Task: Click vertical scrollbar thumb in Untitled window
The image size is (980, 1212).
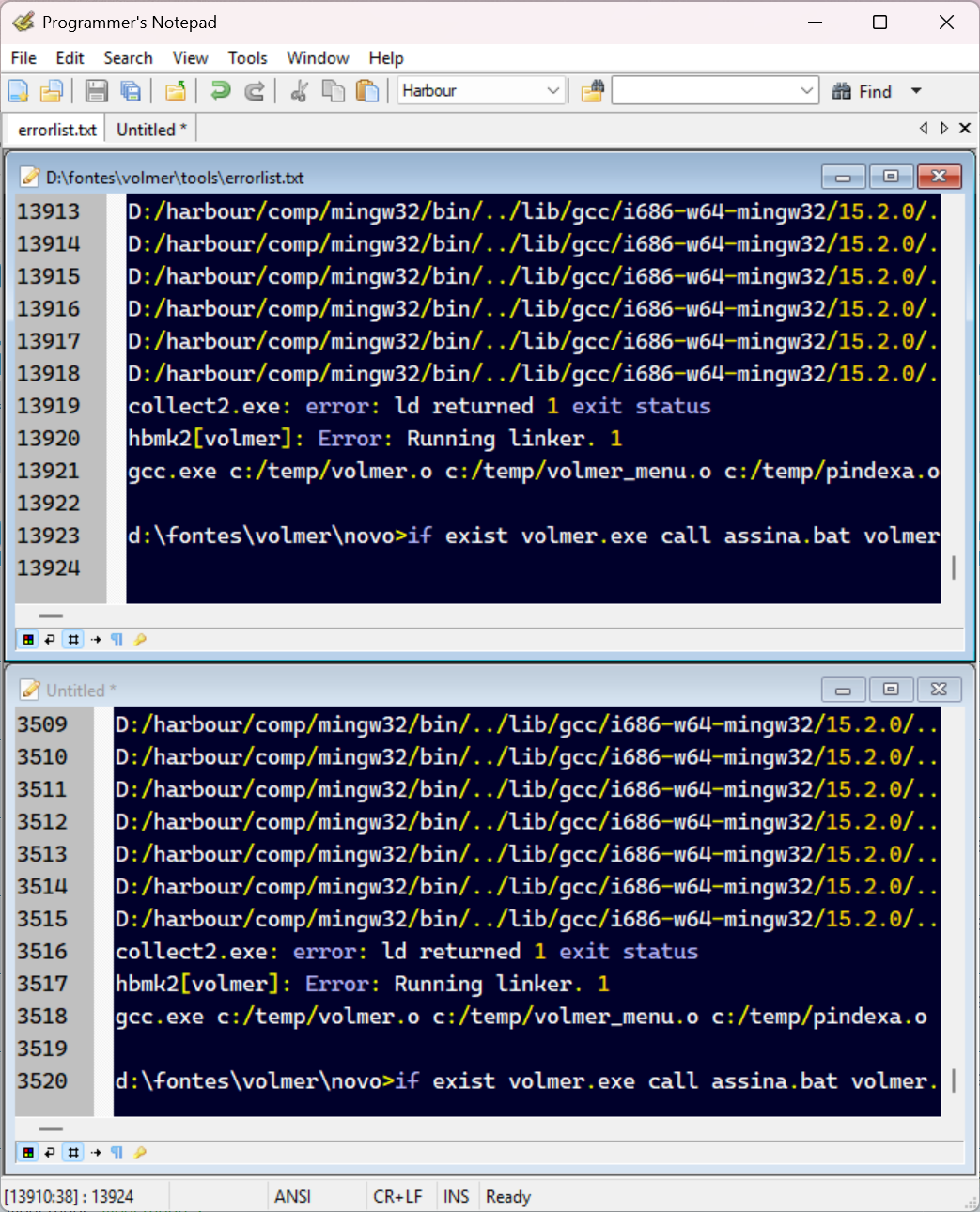Action: tap(954, 1080)
